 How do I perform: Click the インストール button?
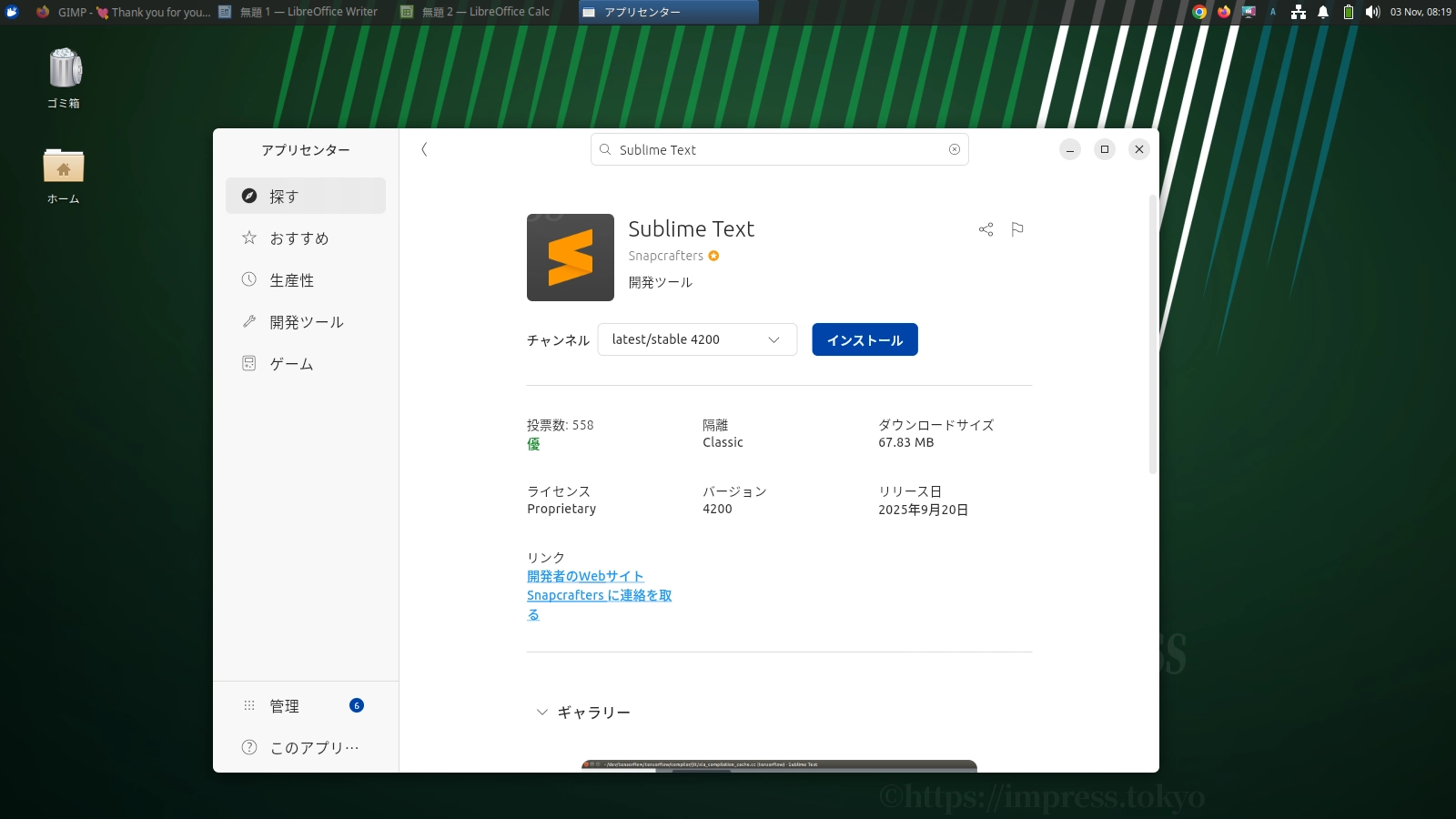[864, 339]
